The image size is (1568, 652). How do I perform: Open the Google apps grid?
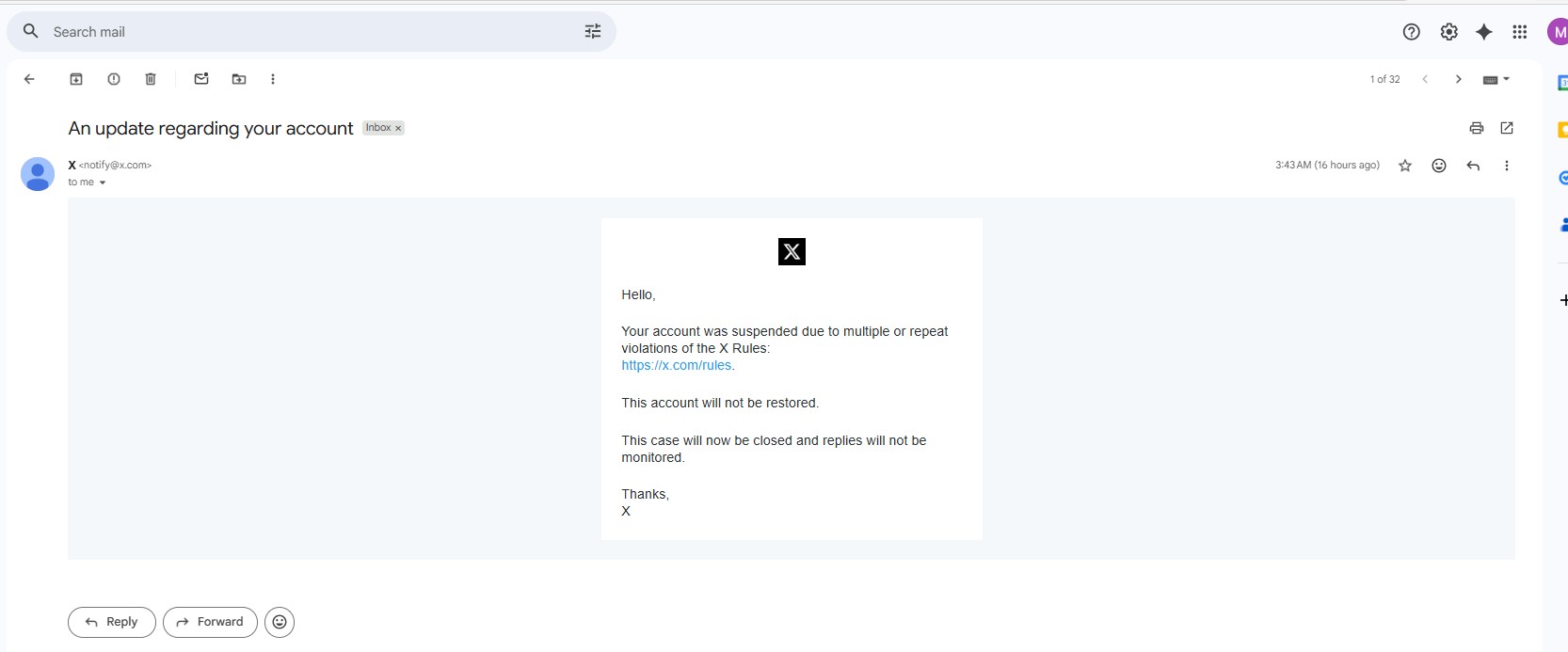pyautogui.click(x=1519, y=32)
